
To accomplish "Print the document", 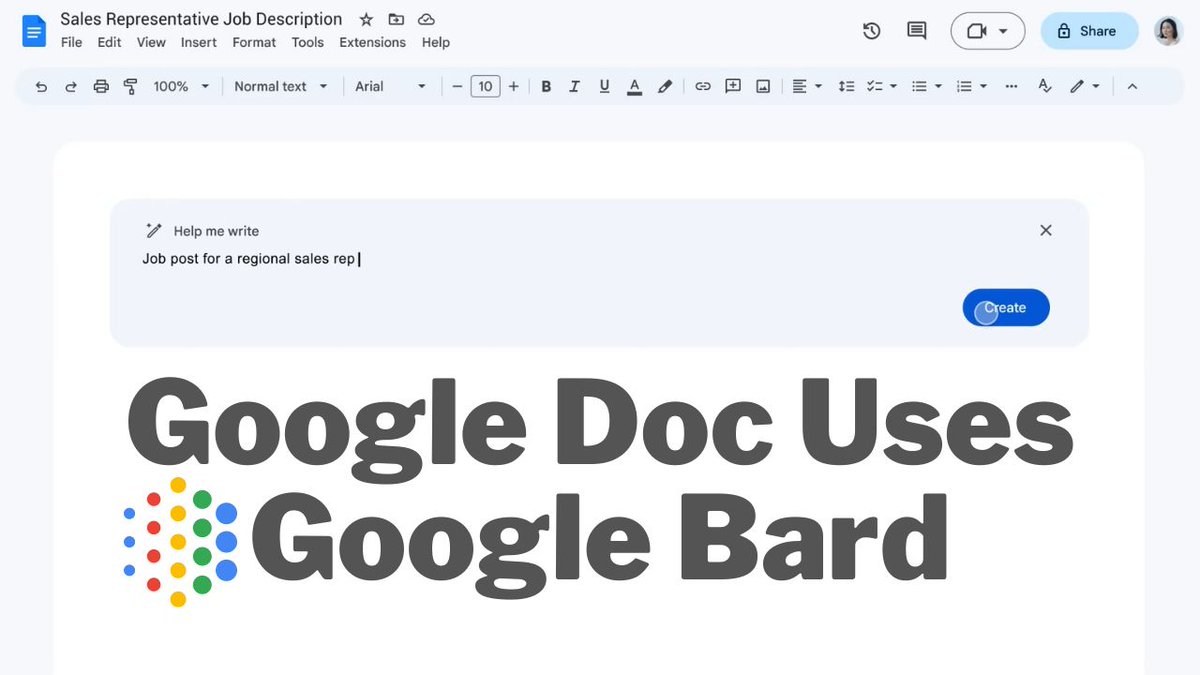I will [101, 87].
